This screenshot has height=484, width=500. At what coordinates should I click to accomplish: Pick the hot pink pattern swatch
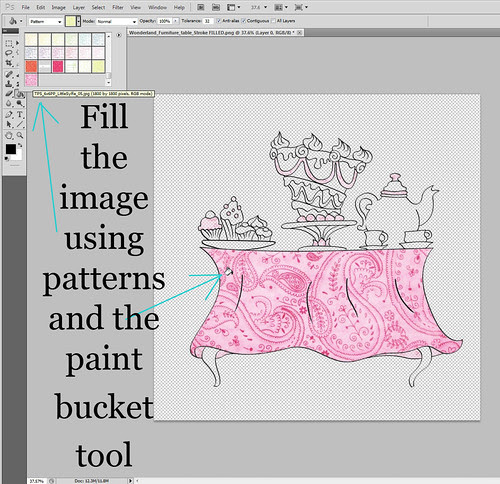point(58,66)
